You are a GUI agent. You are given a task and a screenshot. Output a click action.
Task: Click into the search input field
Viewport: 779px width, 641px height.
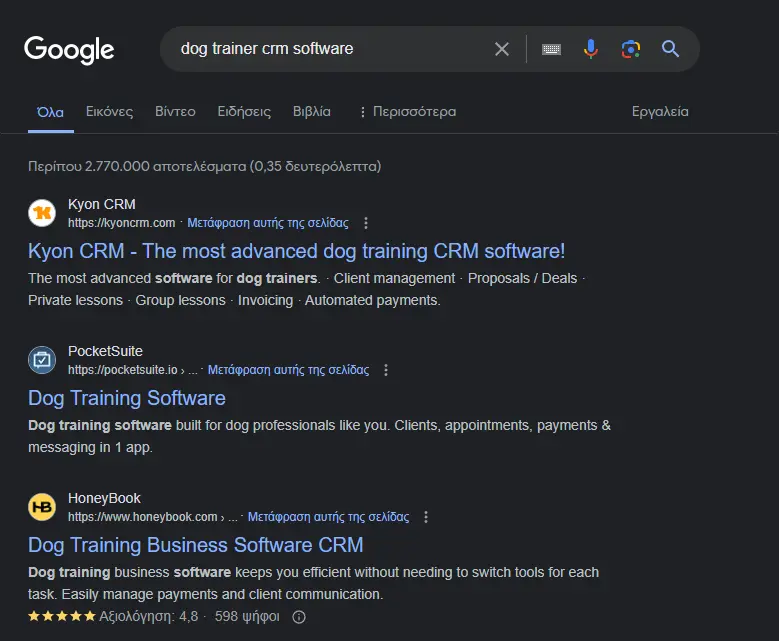click(x=330, y=49)
